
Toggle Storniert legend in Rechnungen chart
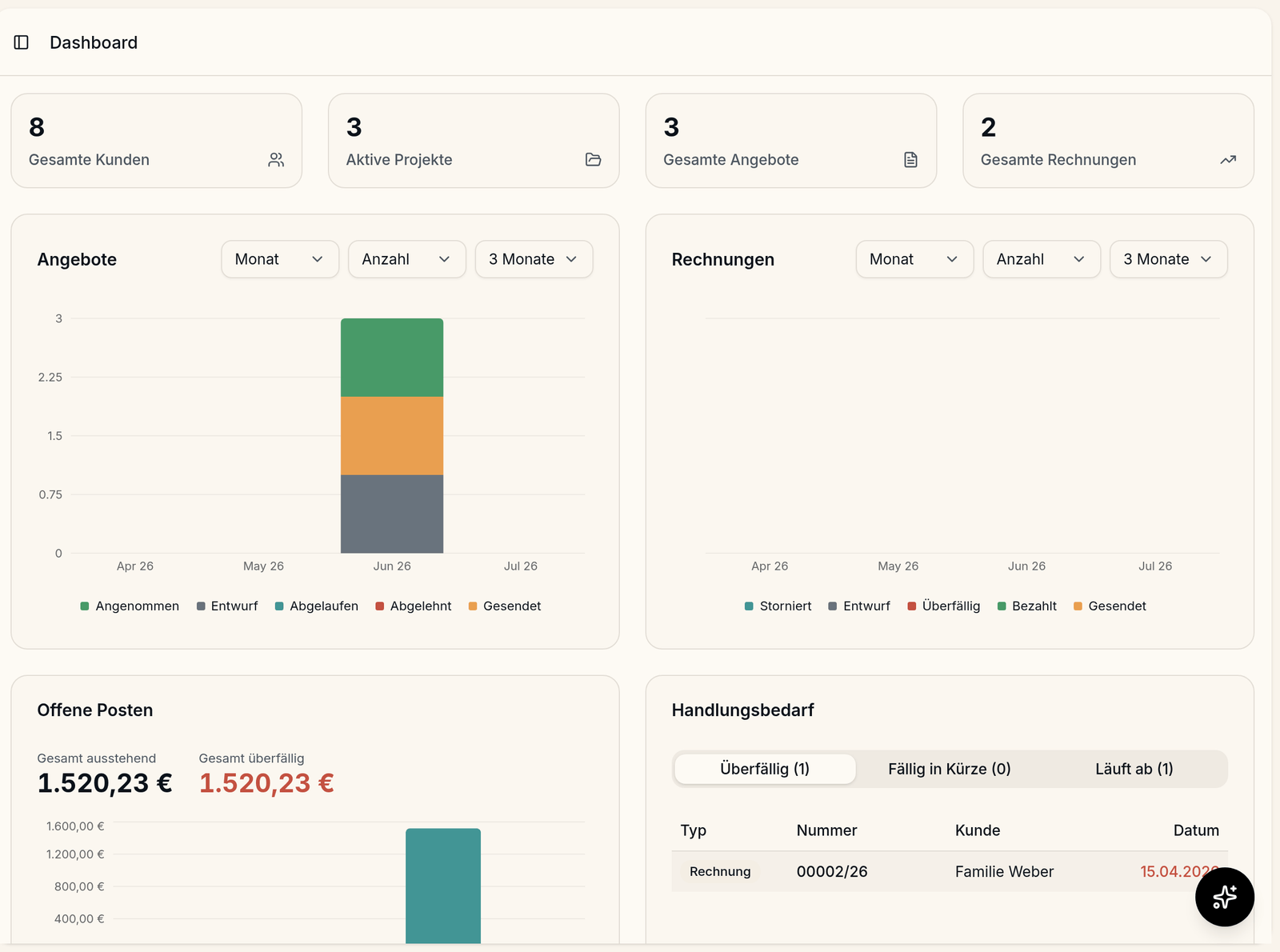[x=778, y=606]
